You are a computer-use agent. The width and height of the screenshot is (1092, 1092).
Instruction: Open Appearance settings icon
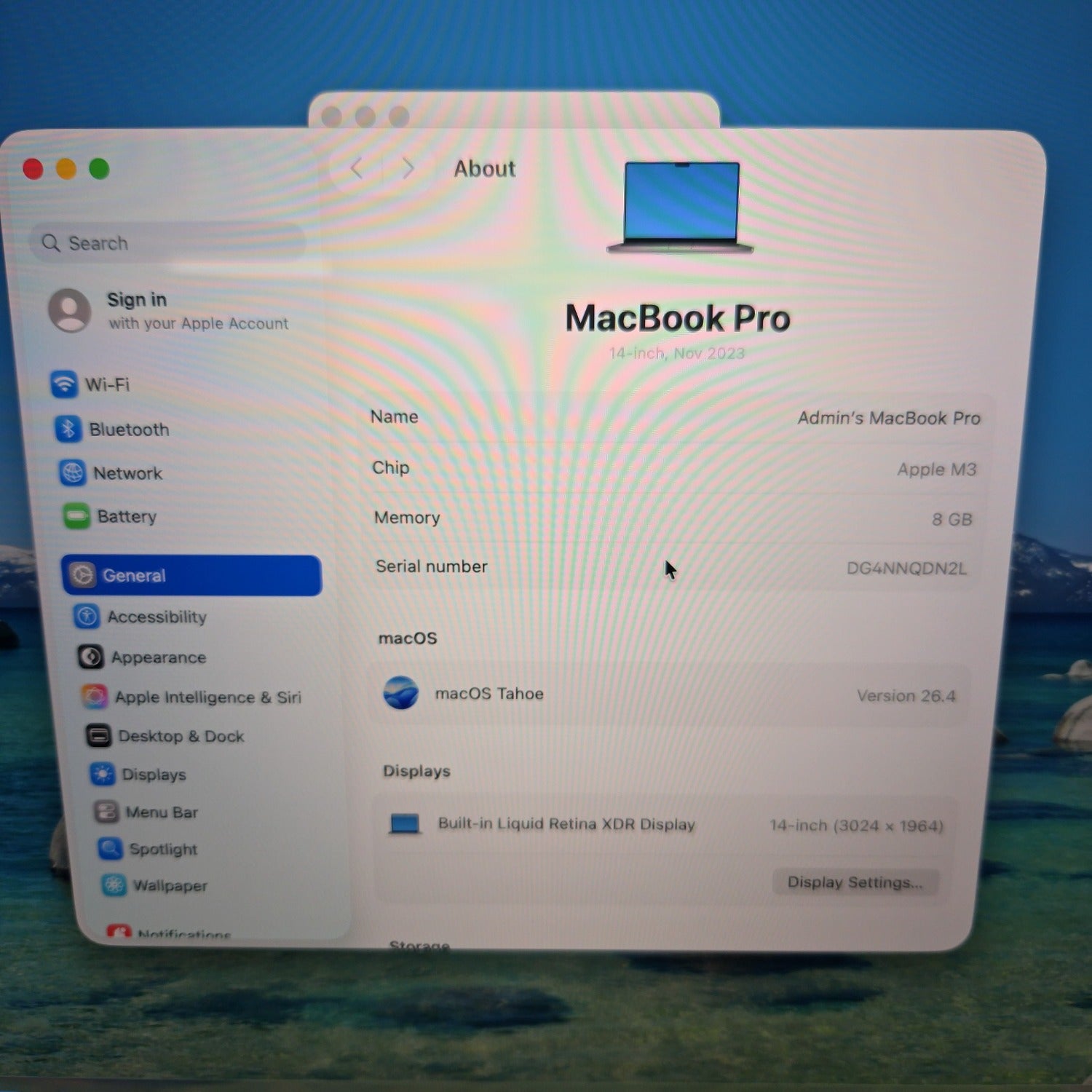coord(91,657)
